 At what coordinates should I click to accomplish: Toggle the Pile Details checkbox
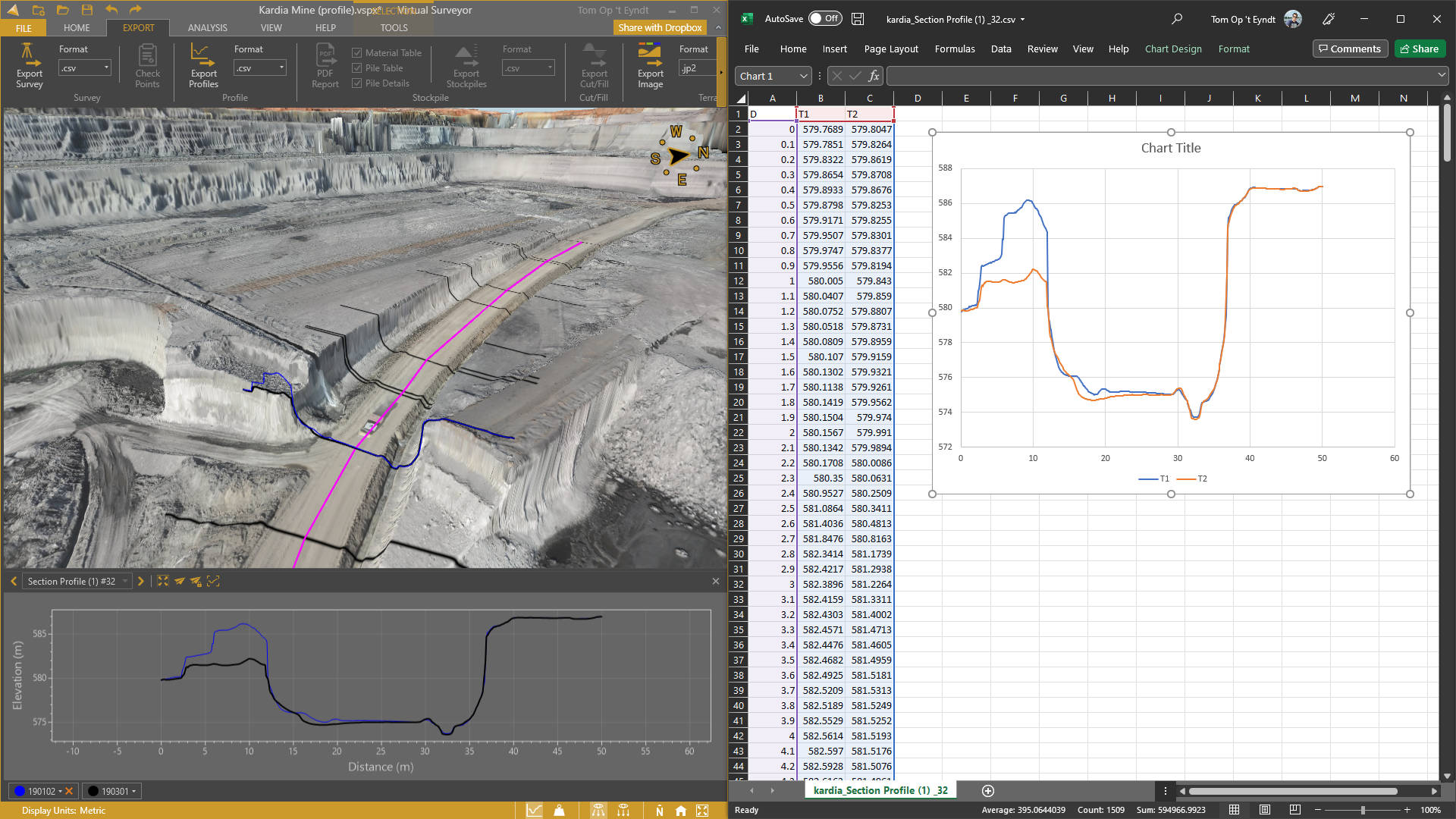pyautogui.click(x=357, y=83)
